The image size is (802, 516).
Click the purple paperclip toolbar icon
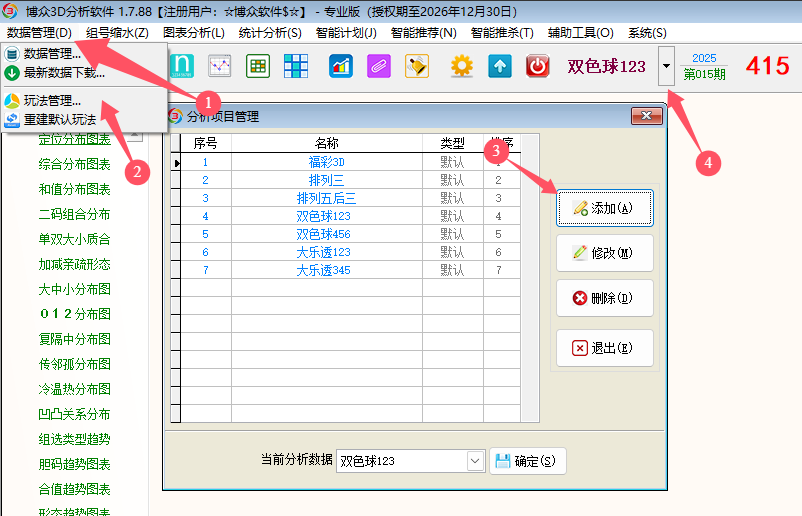[378, 66]
